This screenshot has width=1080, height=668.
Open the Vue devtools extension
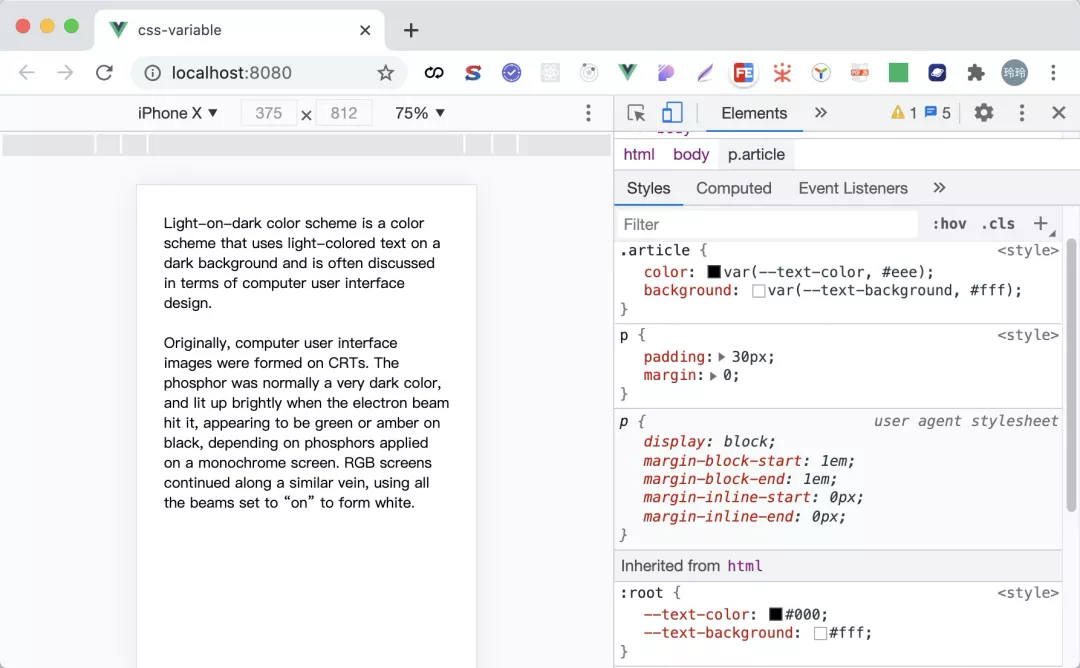pyautogui.click(x=627, y=72)
